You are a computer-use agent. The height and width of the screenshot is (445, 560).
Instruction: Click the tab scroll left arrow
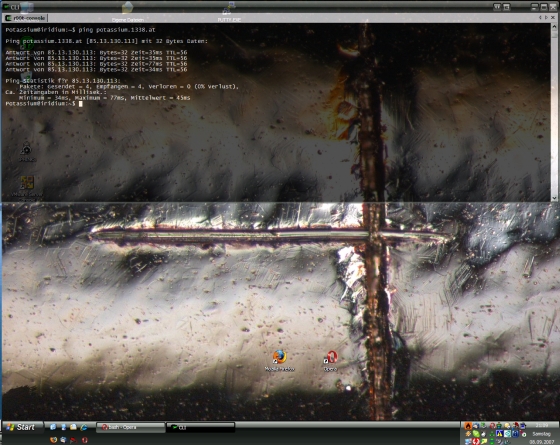(540, 17)
